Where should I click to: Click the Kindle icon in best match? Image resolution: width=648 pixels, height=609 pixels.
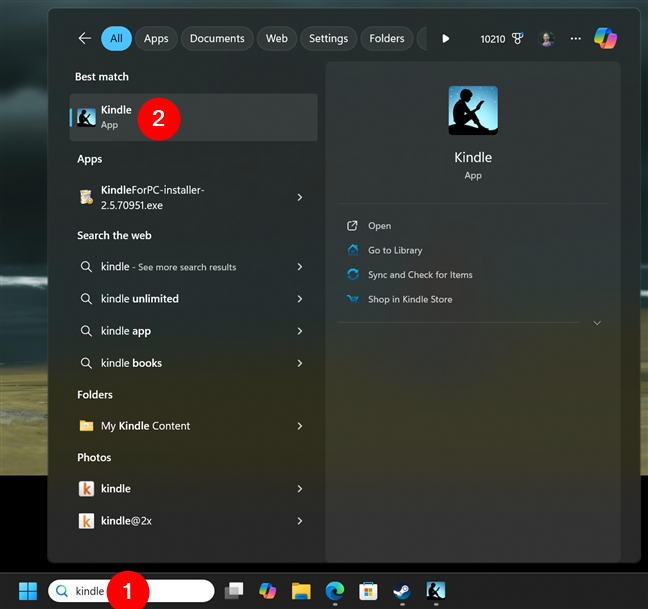coord(86,117)
